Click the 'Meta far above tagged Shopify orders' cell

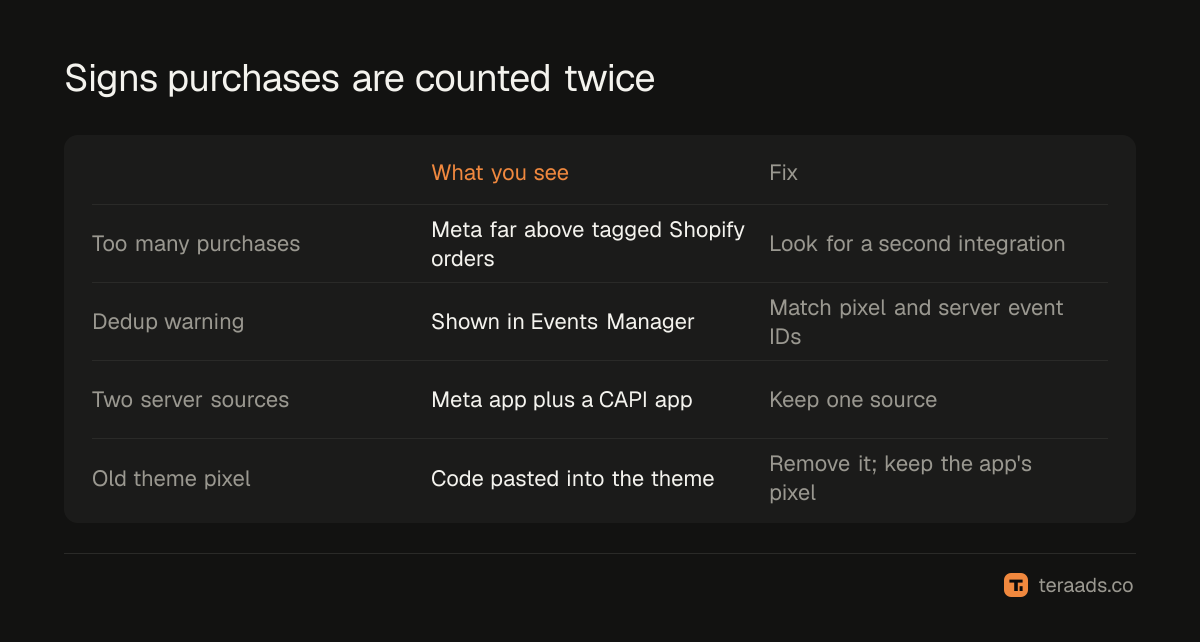click(588, 244)
